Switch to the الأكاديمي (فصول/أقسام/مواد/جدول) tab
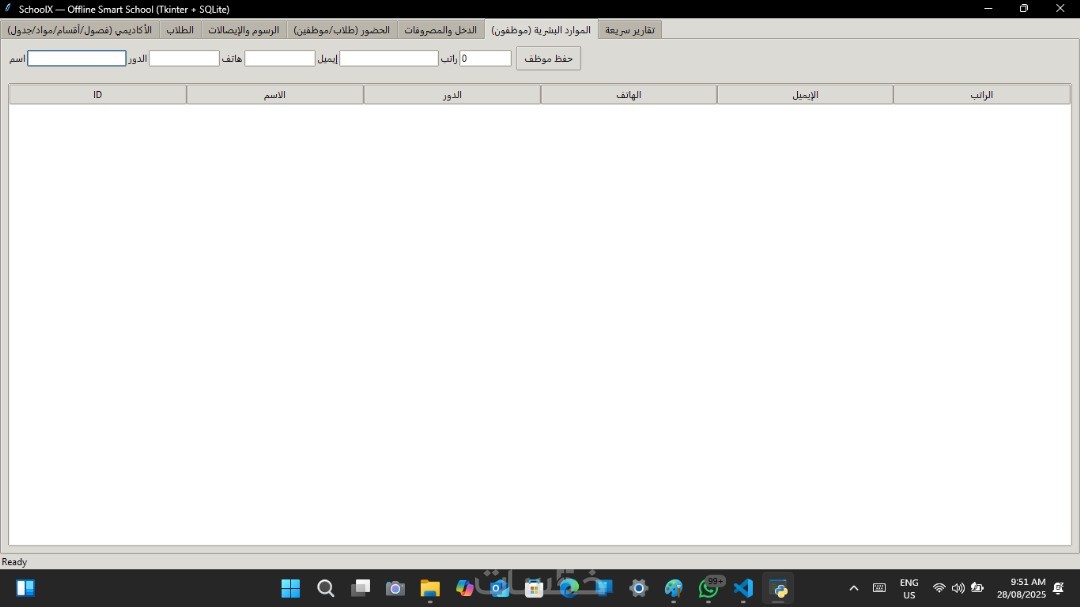This screenshot has width=1080, height=607. tap(80, 30)
